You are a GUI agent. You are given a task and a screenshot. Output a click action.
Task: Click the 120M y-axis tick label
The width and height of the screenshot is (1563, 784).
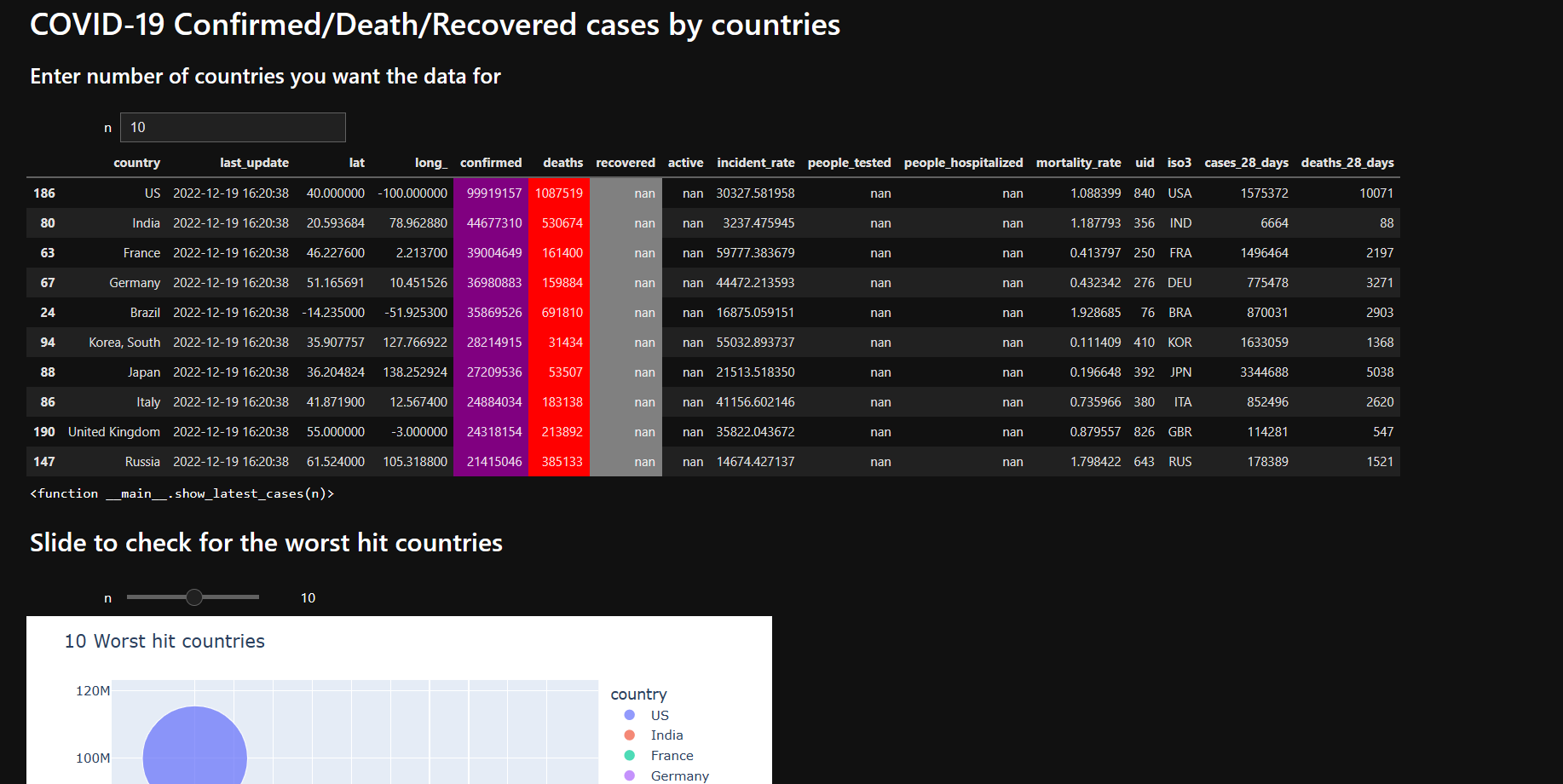click(93, 690)
